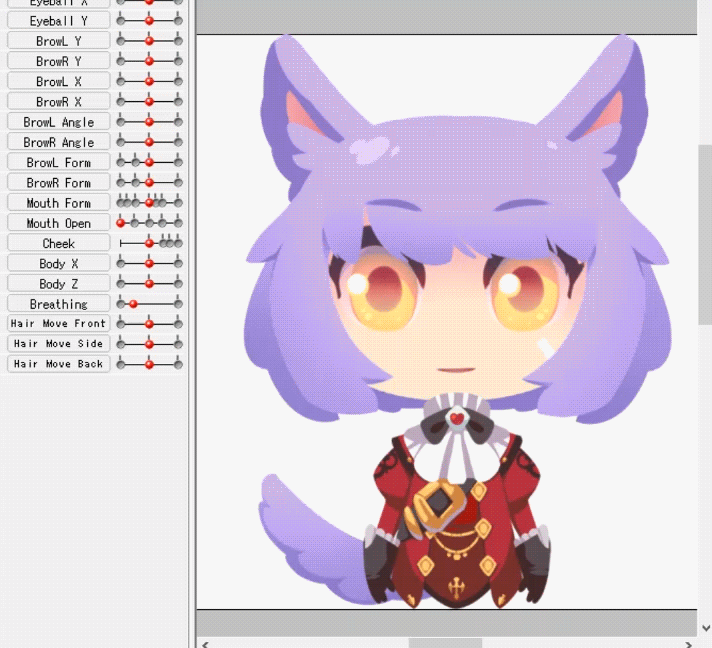The height and width of the screenshot is (648, 712).
Task: Click the Hair Move Back parameter button
Action: pos(58,364)
